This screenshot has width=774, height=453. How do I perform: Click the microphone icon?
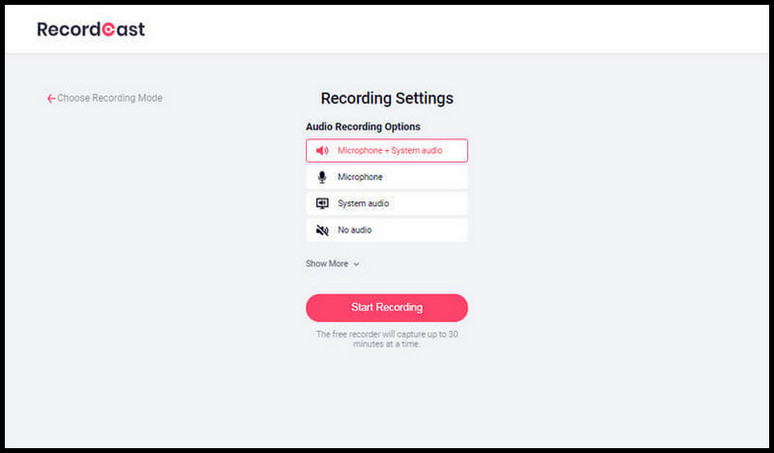322,177
